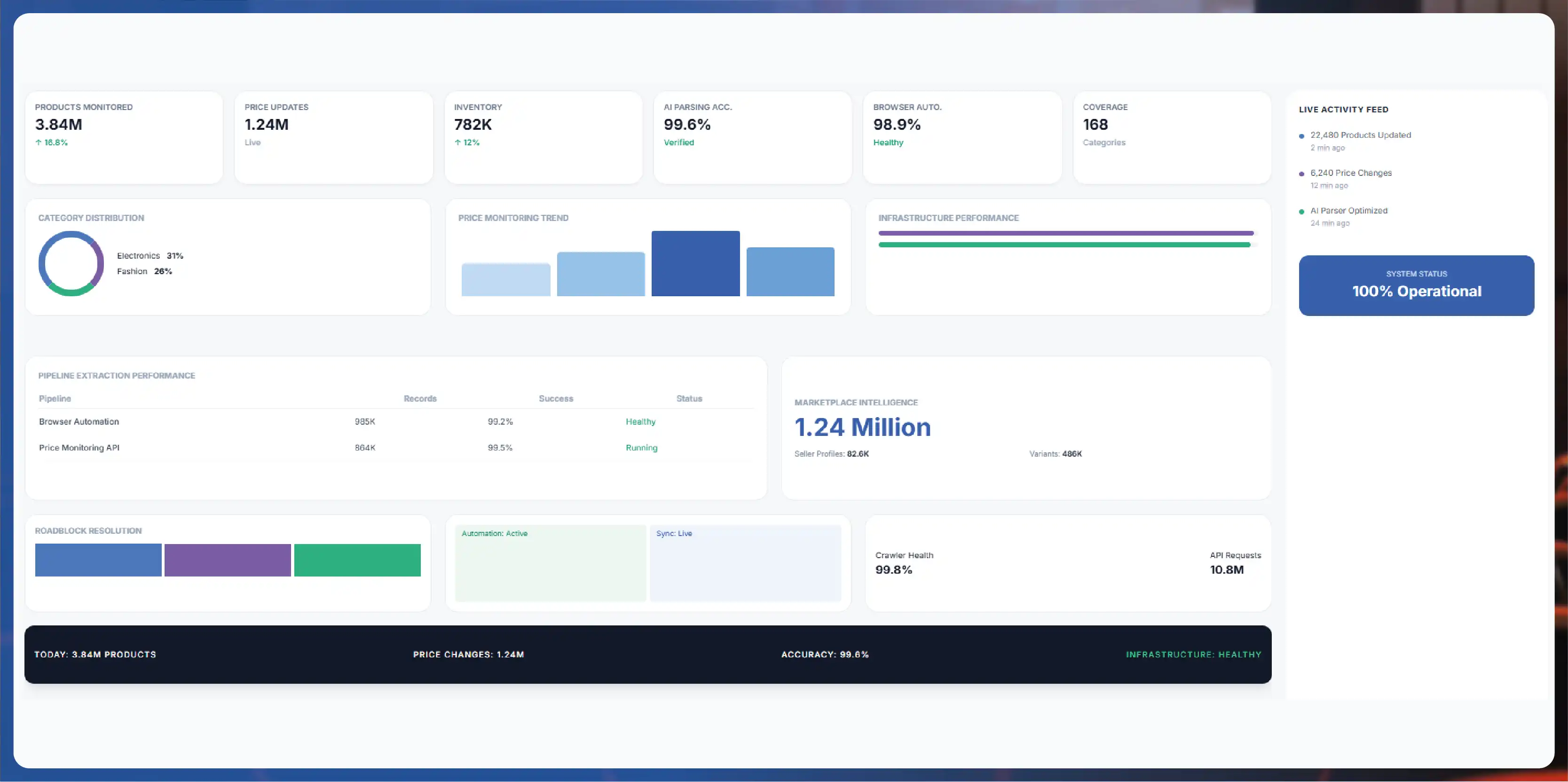
Task: Open the Automation: Active panel
Action: click(x=550, y=563)
